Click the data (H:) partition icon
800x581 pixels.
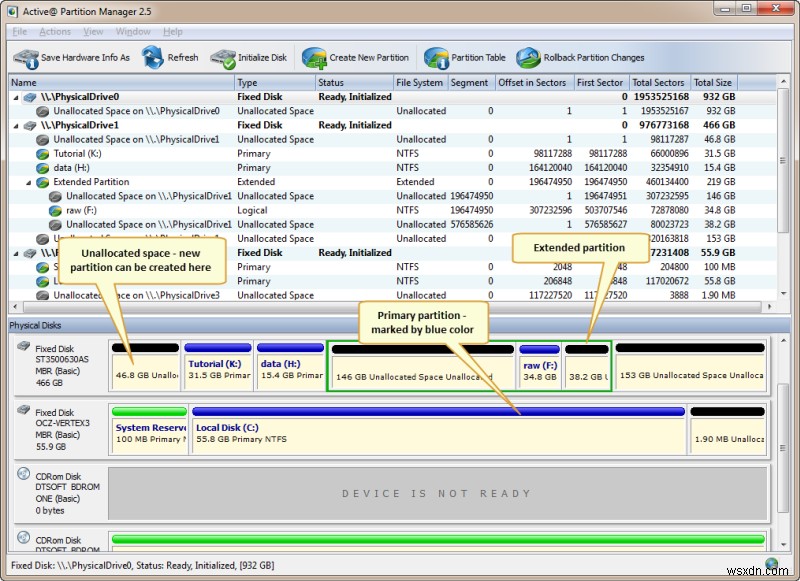click(x=42, y=168)
